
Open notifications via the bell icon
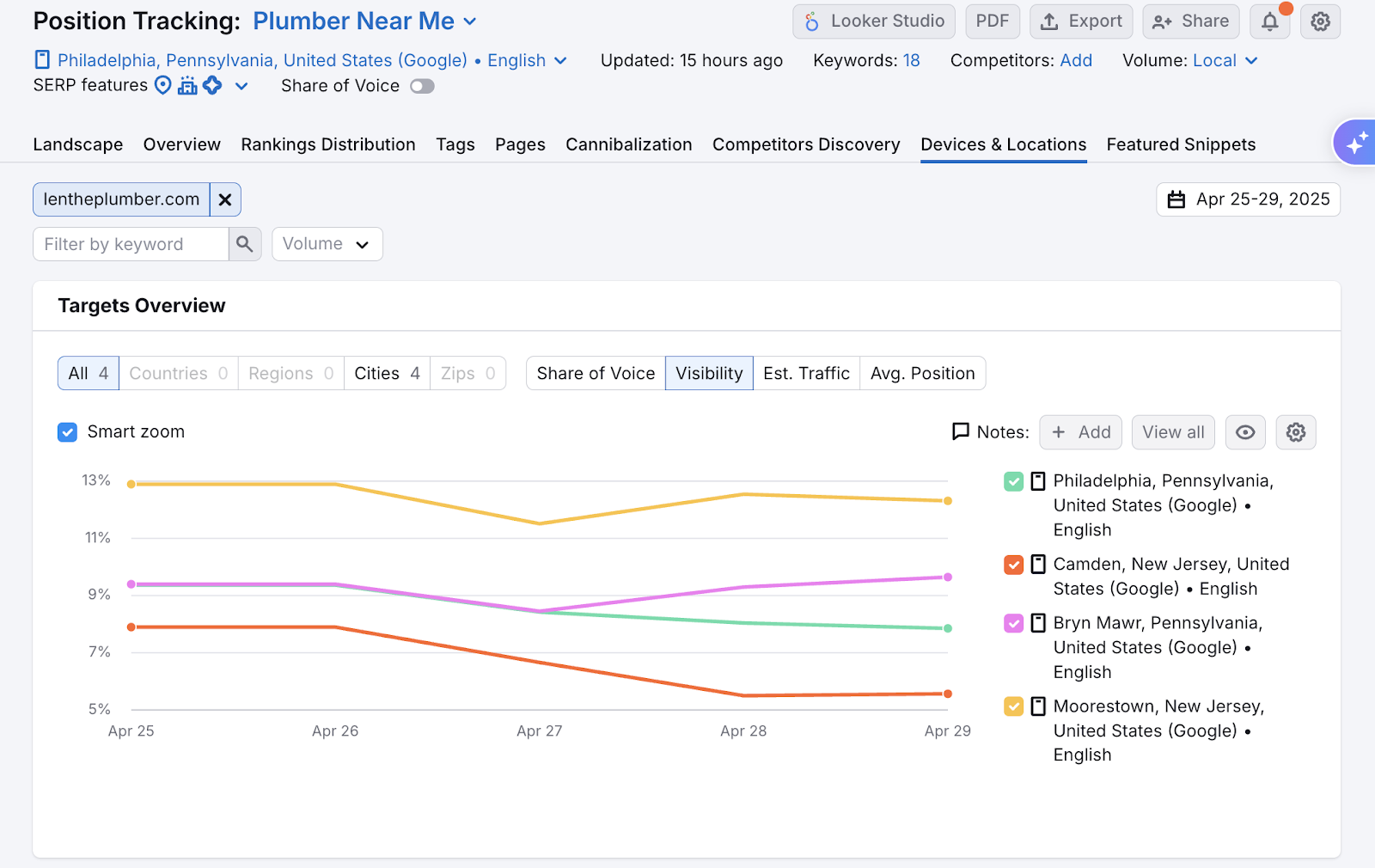click(1269, 21)
